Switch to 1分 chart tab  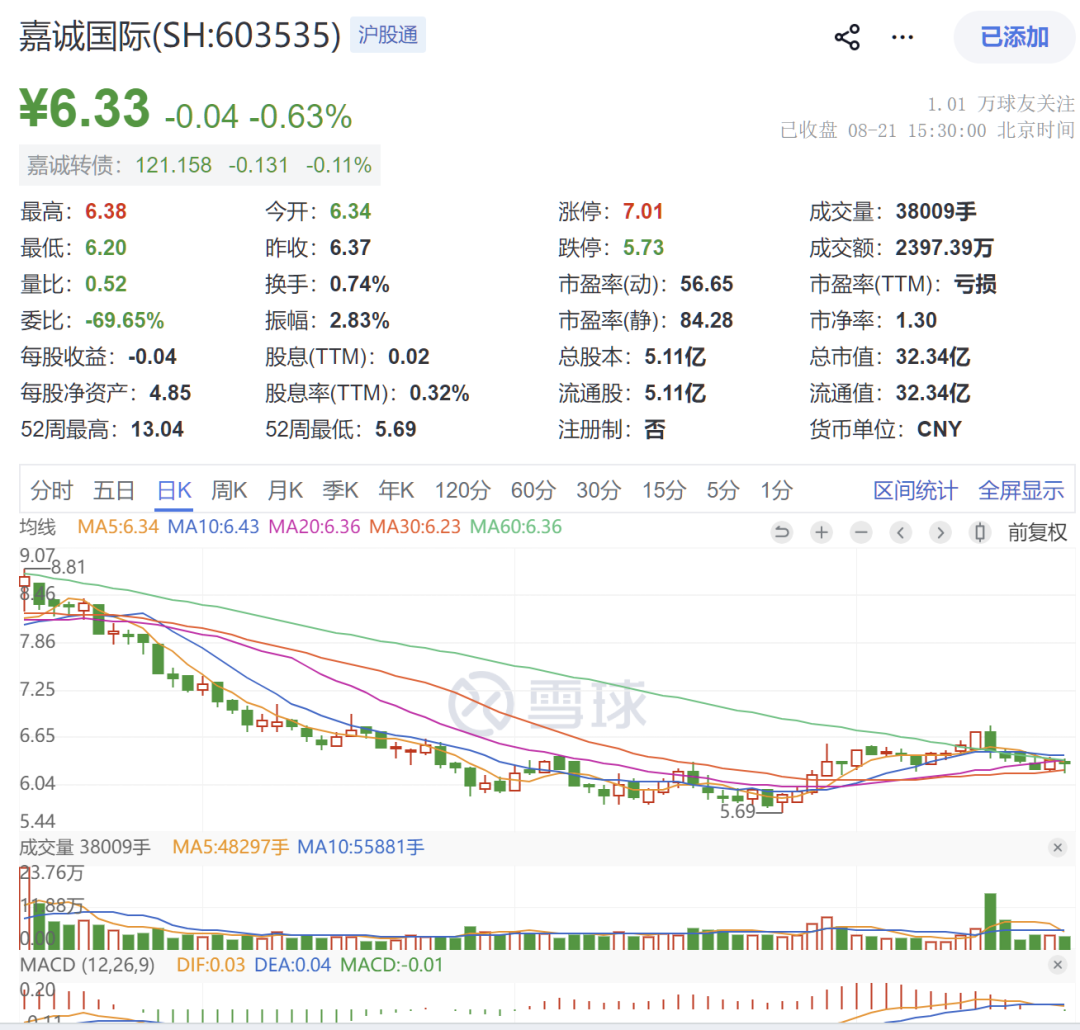776,491
